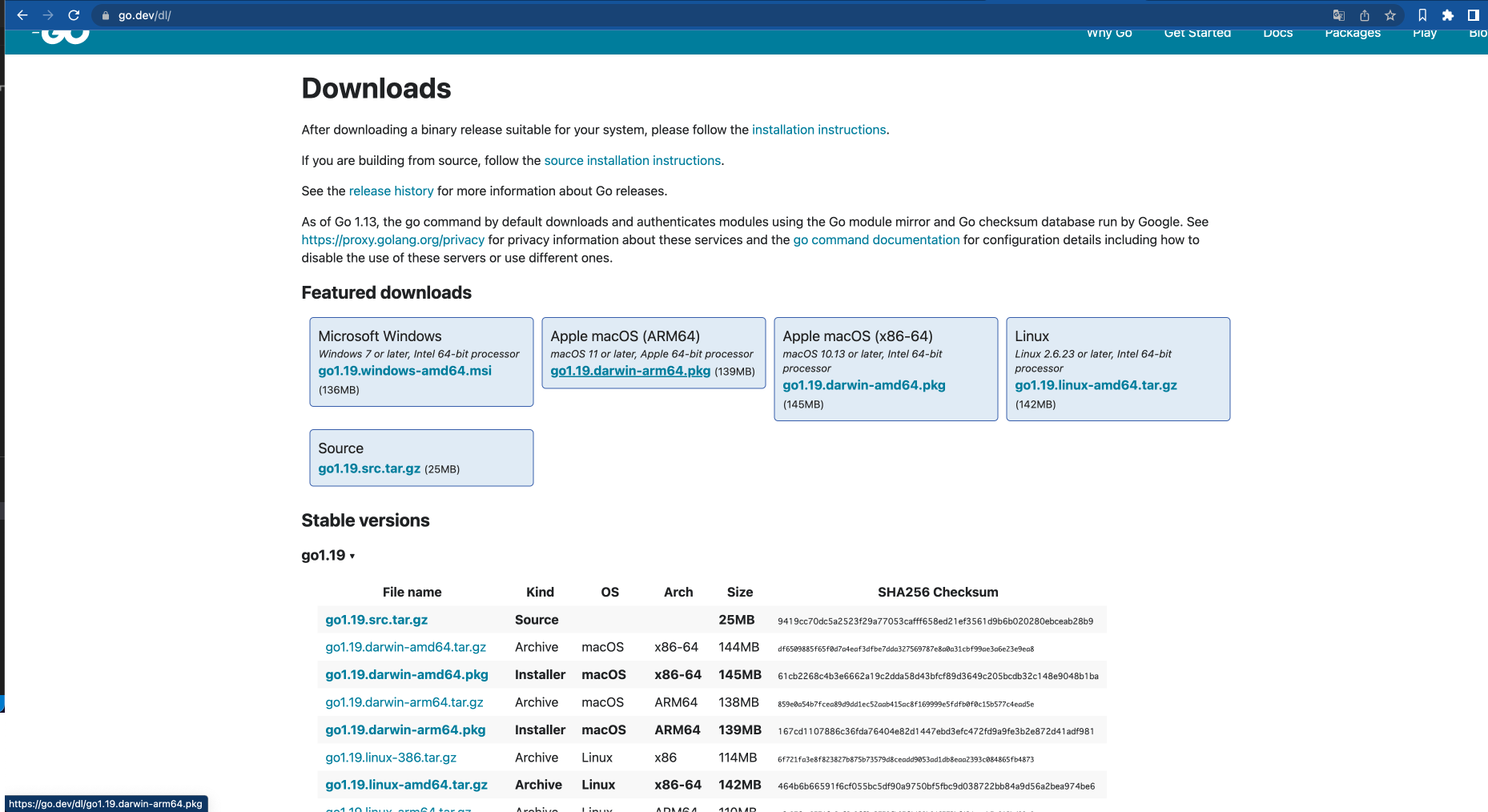Screen dimensions: 1488x812
Task: Open the Packages nav item
Action: 1353,34
